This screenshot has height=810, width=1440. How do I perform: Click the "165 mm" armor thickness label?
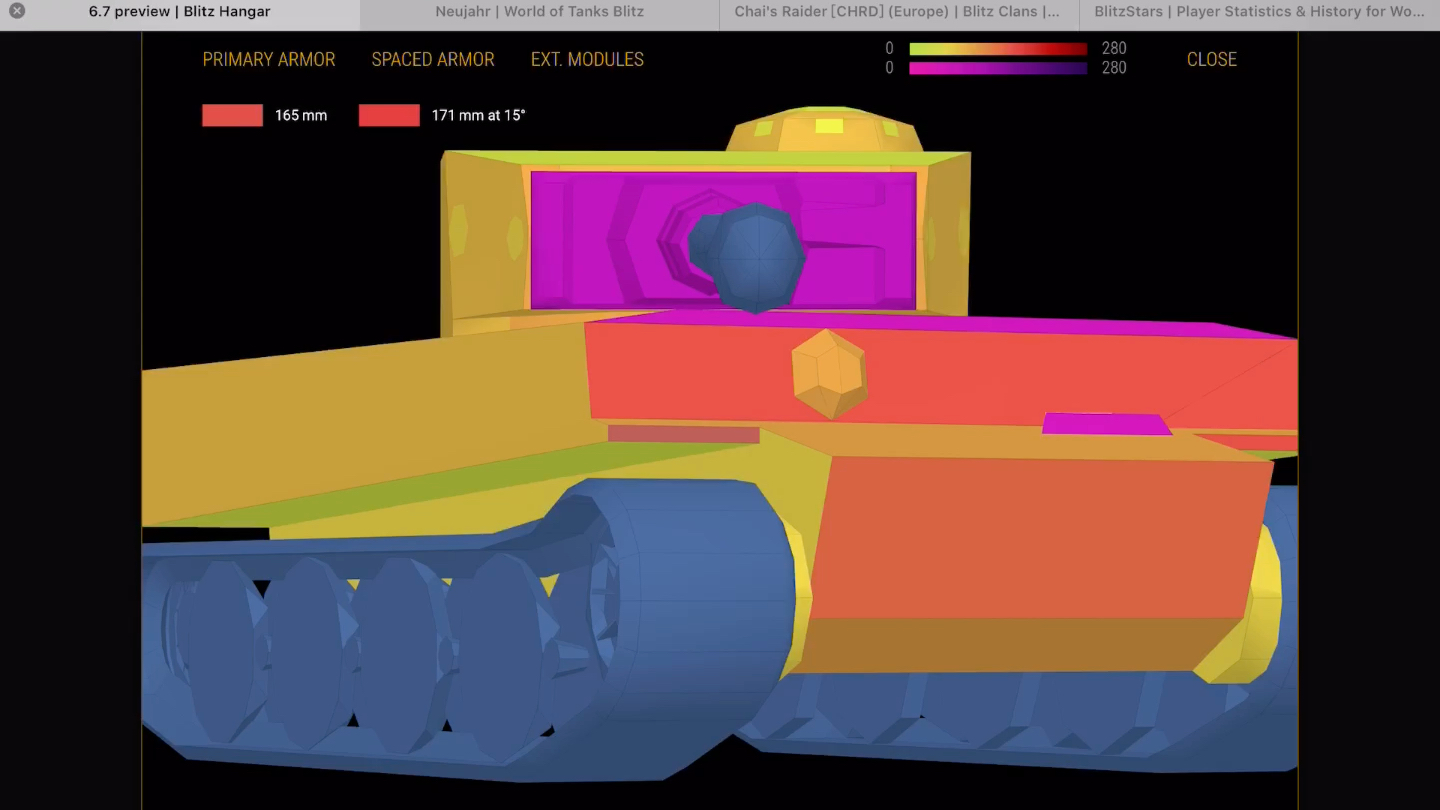point(301,115)
